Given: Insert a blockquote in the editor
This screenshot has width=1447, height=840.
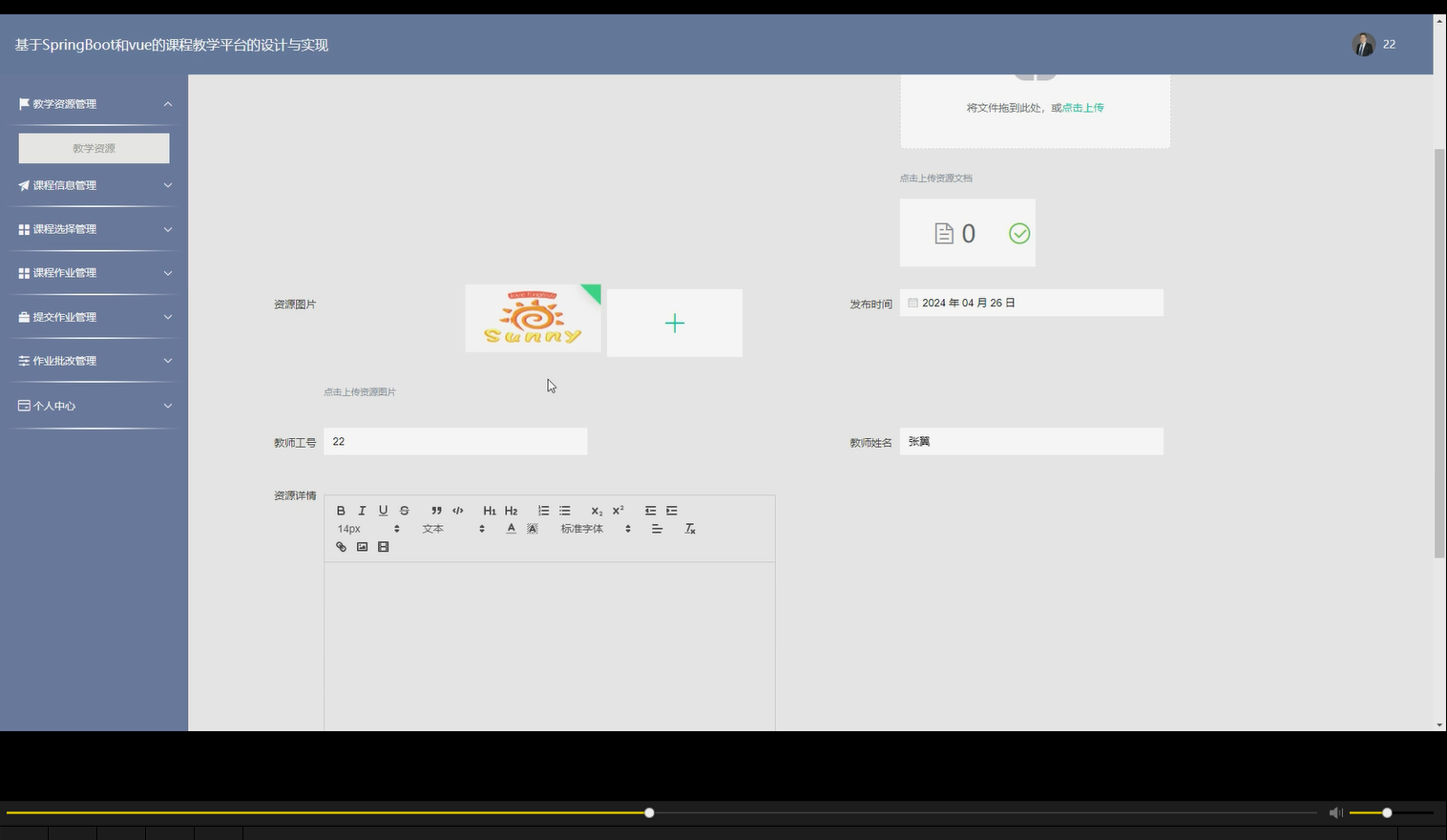Looking at the screenshot, I should coord(436,511).
